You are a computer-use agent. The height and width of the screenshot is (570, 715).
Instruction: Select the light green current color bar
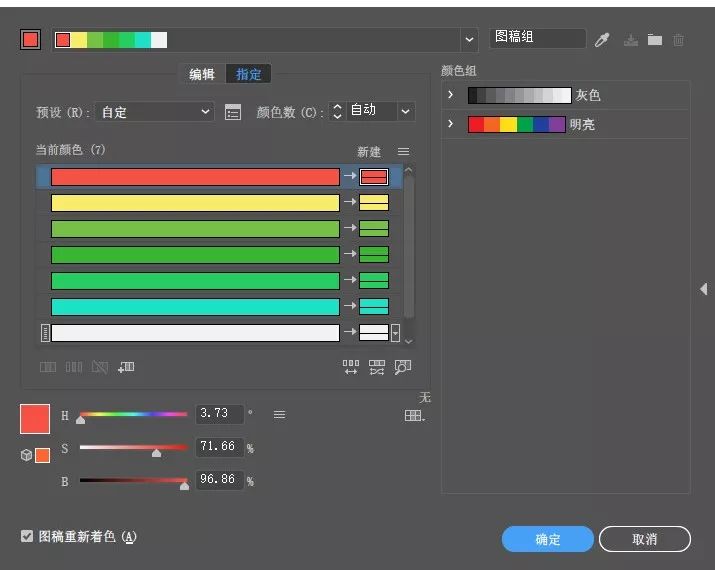tap(195, 229)
